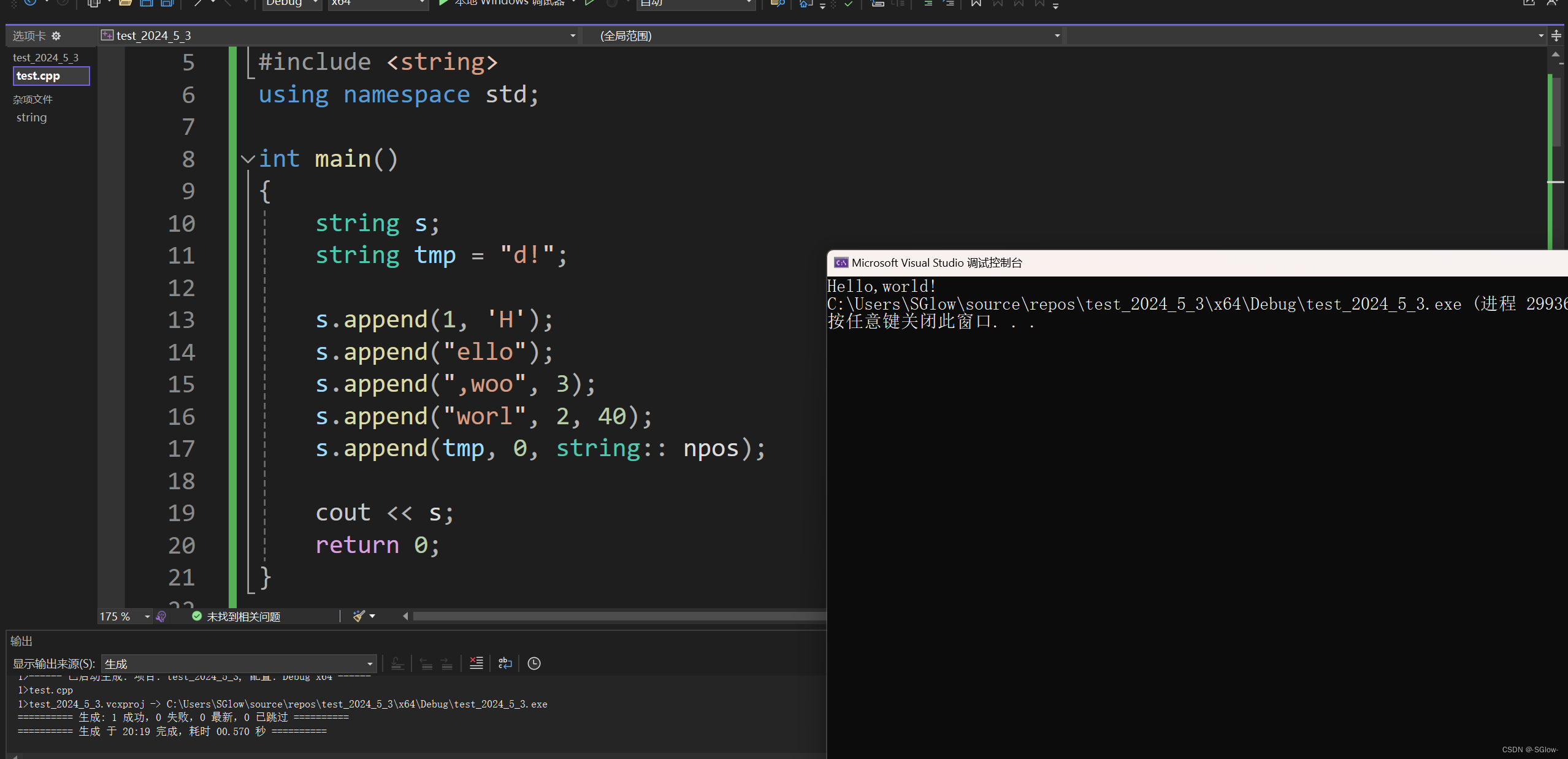Toggle bookmark icon in top toolbar
Viewport: 1568px width, 759px height.
point(976,4)
